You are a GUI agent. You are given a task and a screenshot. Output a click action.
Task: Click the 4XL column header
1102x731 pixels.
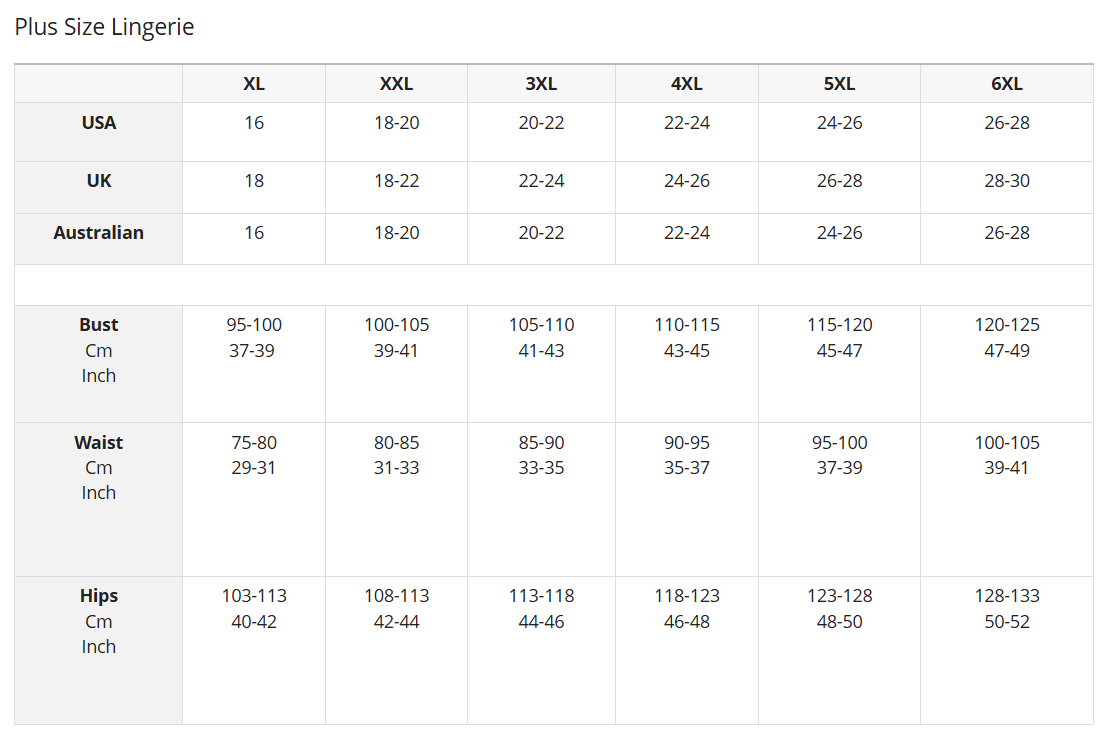click(x=687, y=84)
